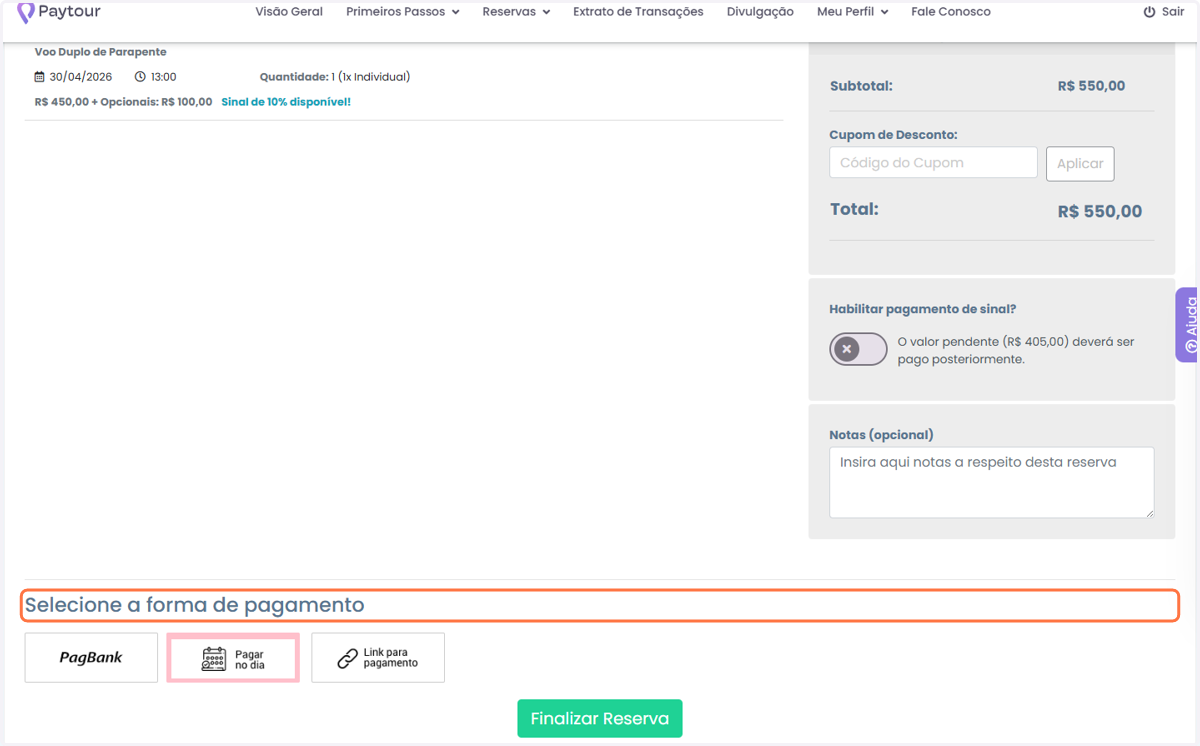Click the Notas textarea resize handle
This screenshot has height=746, width=1200.
1149,513
